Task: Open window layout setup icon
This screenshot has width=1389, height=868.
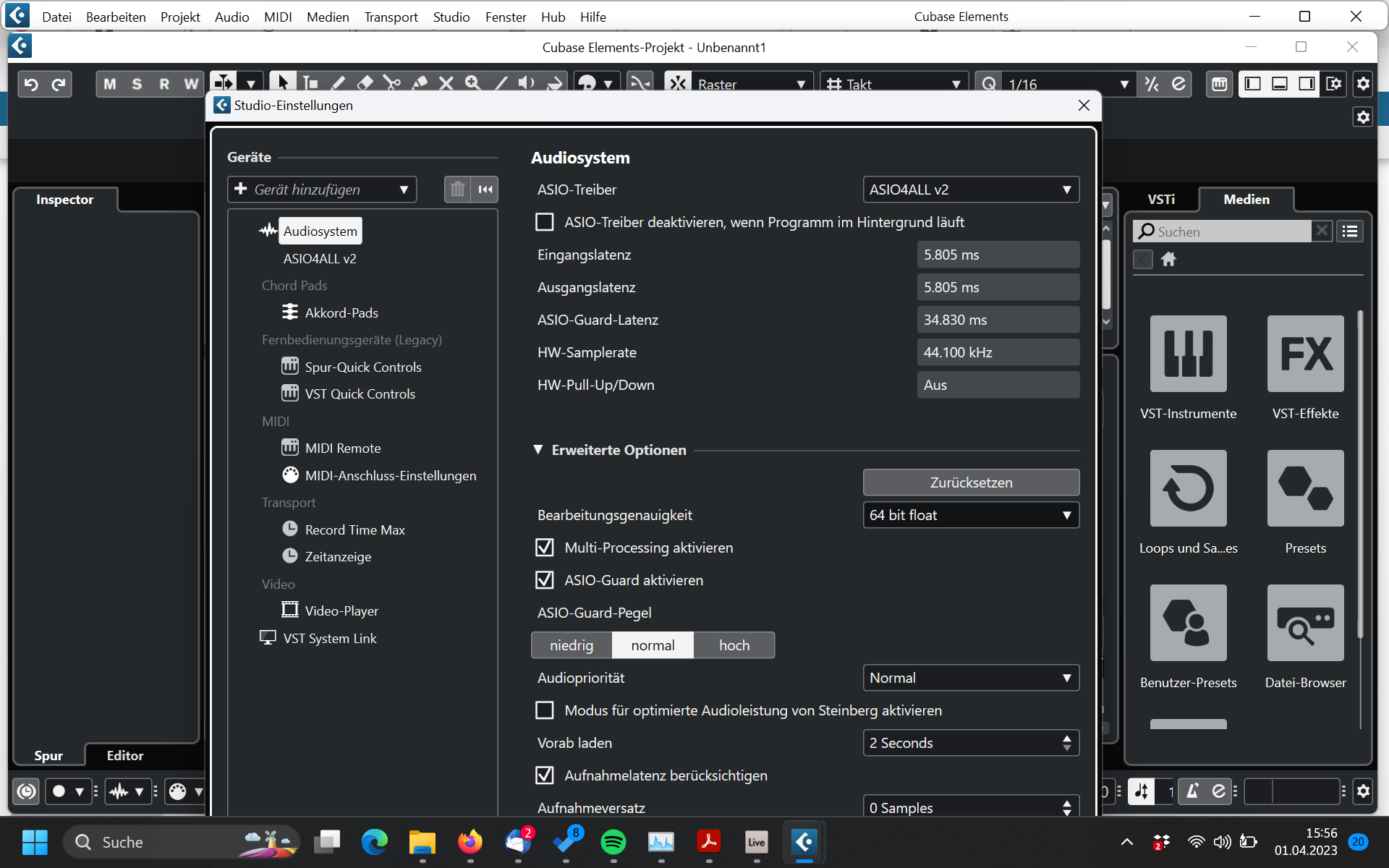Action: (x=1333, y=84)
